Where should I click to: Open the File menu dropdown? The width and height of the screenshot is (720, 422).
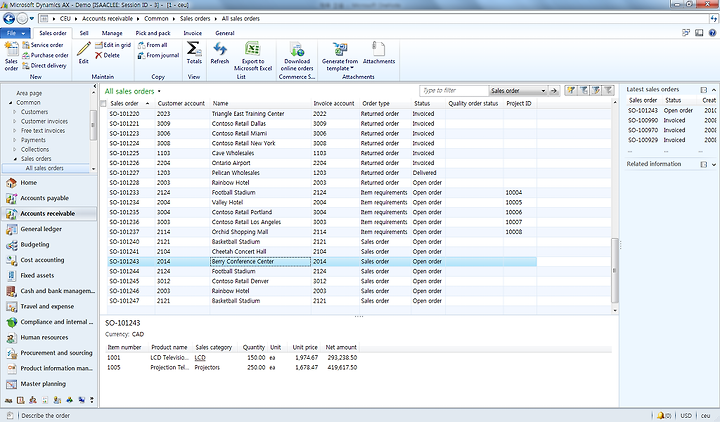(x=15, y=33)
